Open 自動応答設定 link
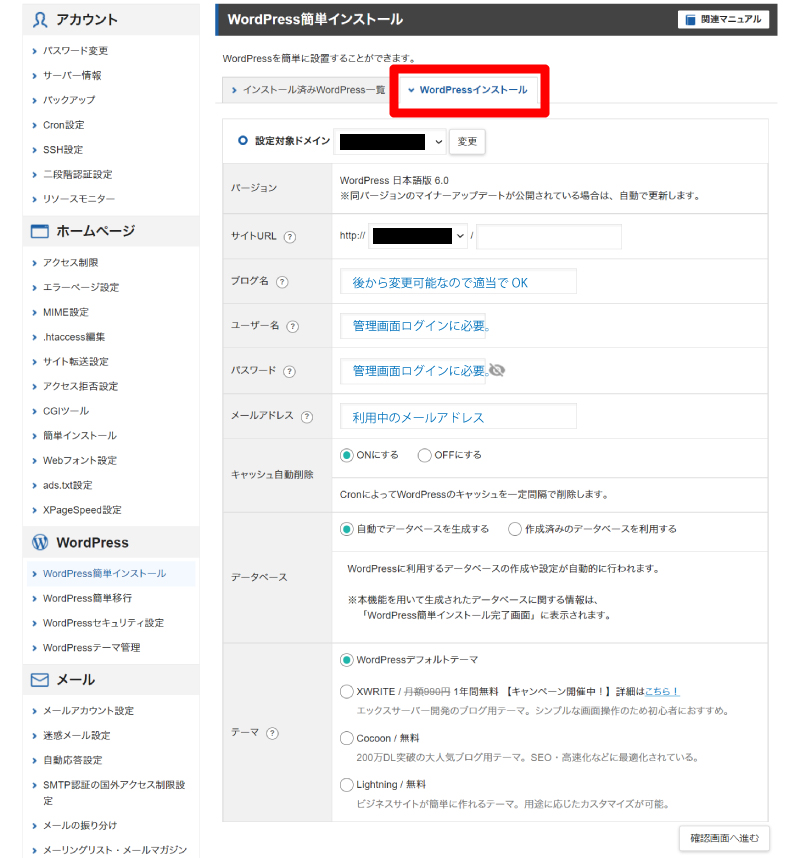 tap(73, 760)
